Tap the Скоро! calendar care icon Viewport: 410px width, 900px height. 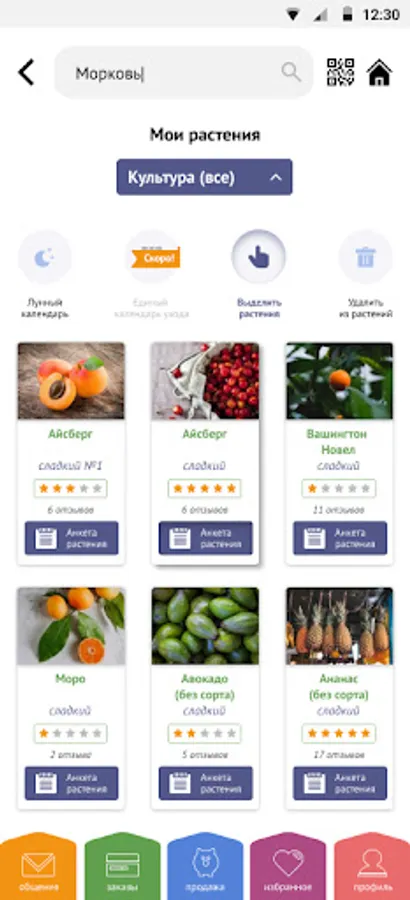tap(152, 257)
